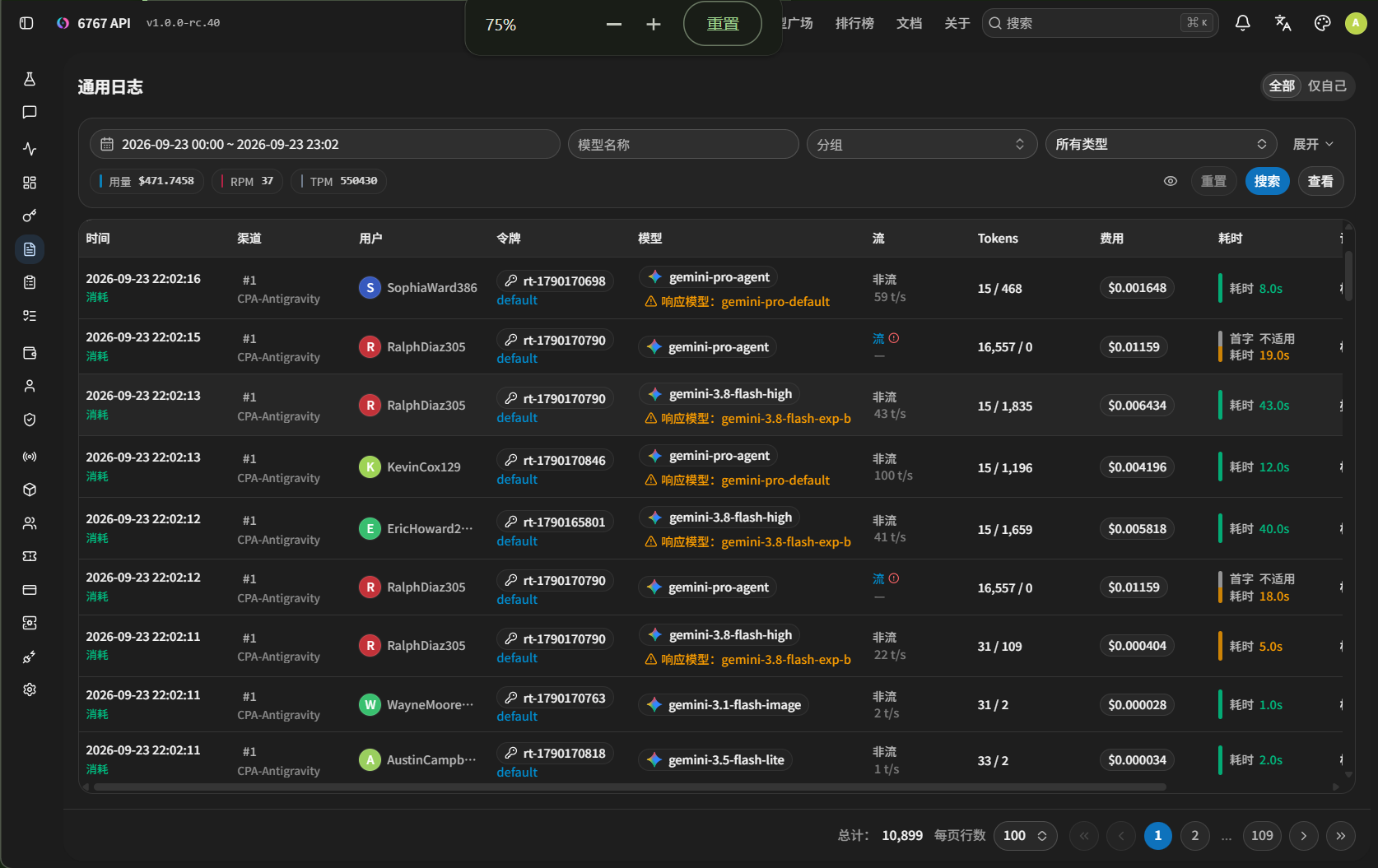Jump to the last page double arrow

[1341, 836]
